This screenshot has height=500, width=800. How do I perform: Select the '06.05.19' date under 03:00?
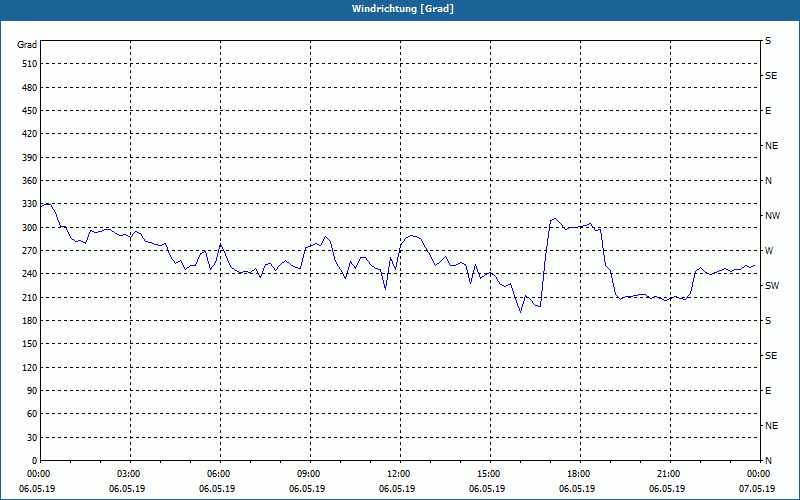(x=127, y=489)
